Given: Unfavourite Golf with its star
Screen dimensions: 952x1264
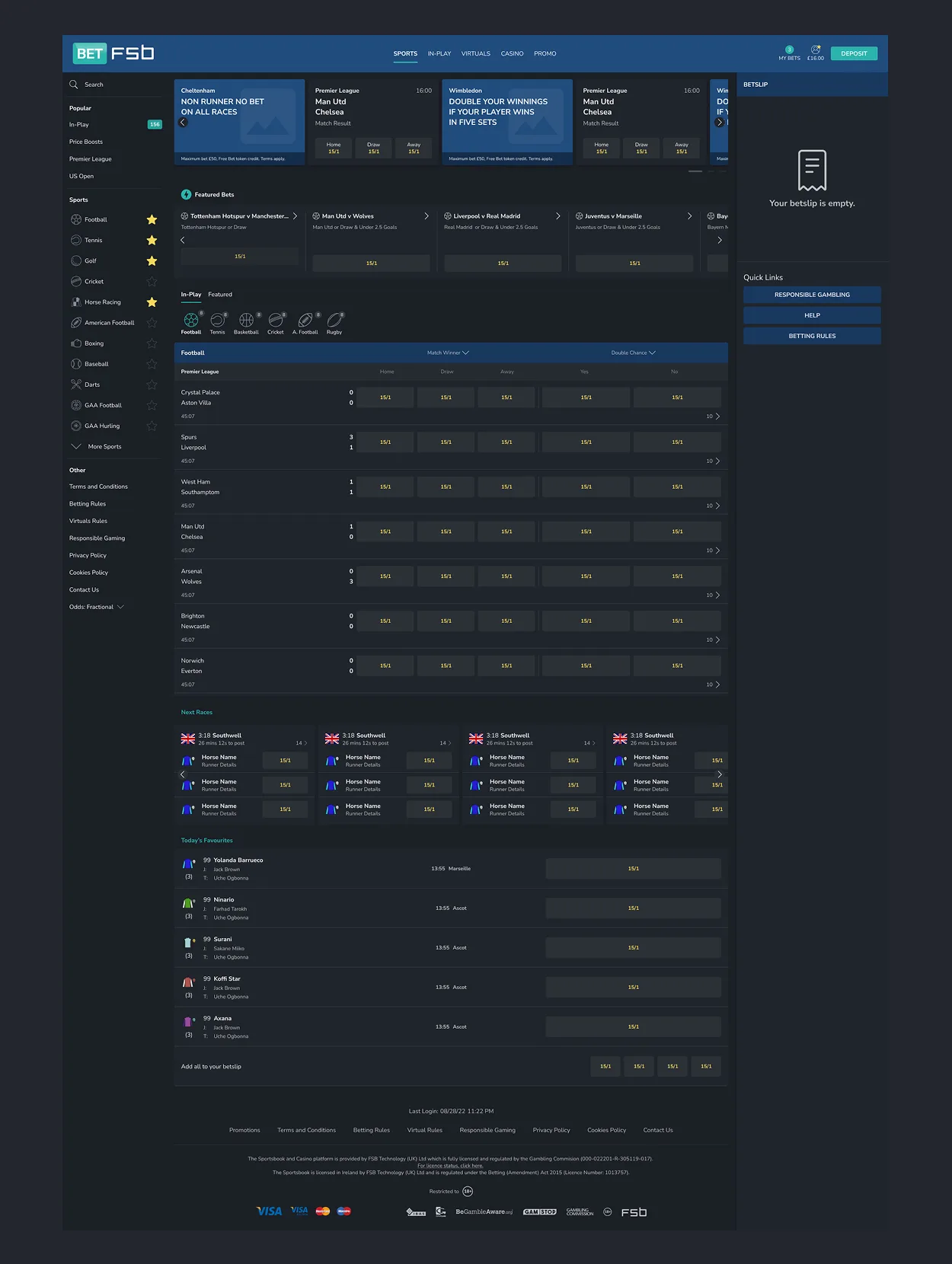Looking at the screenshot, I should 152,261.
